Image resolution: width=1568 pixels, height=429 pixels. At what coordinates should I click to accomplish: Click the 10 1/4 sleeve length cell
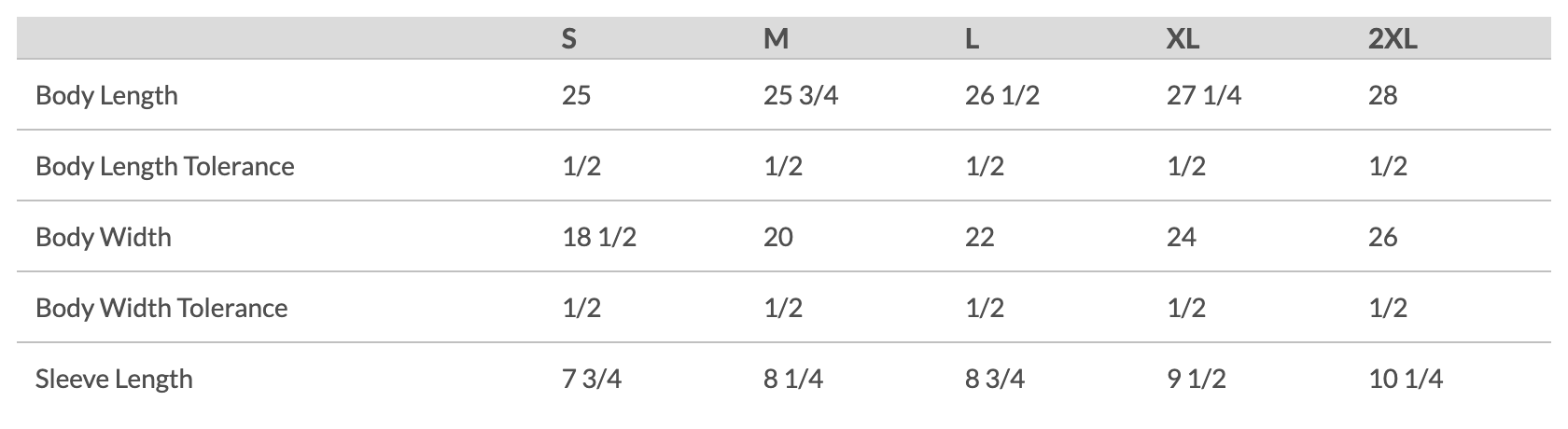pyautogui.click(x=1406, y=379)
